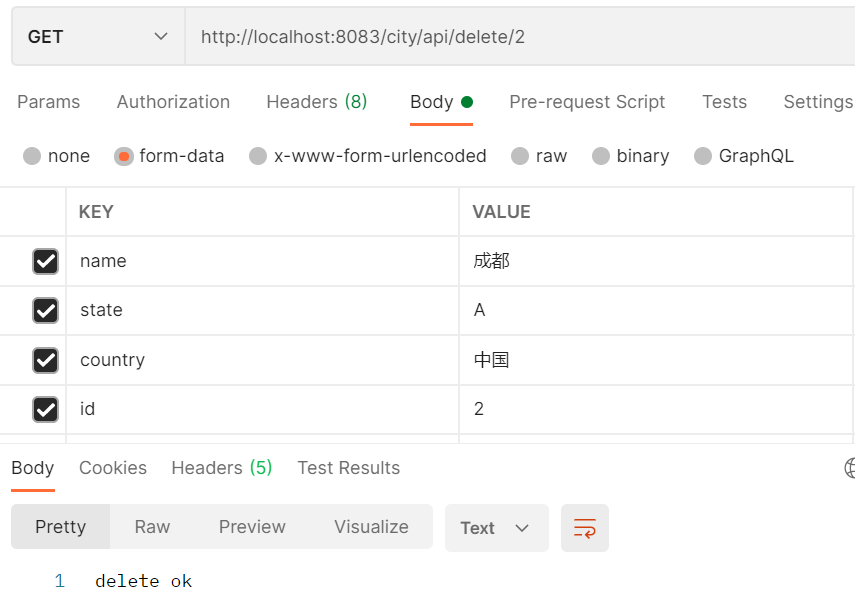Screen dimensions: 855x598
Task: Open the Settings tab
Action: coord(818,102)
